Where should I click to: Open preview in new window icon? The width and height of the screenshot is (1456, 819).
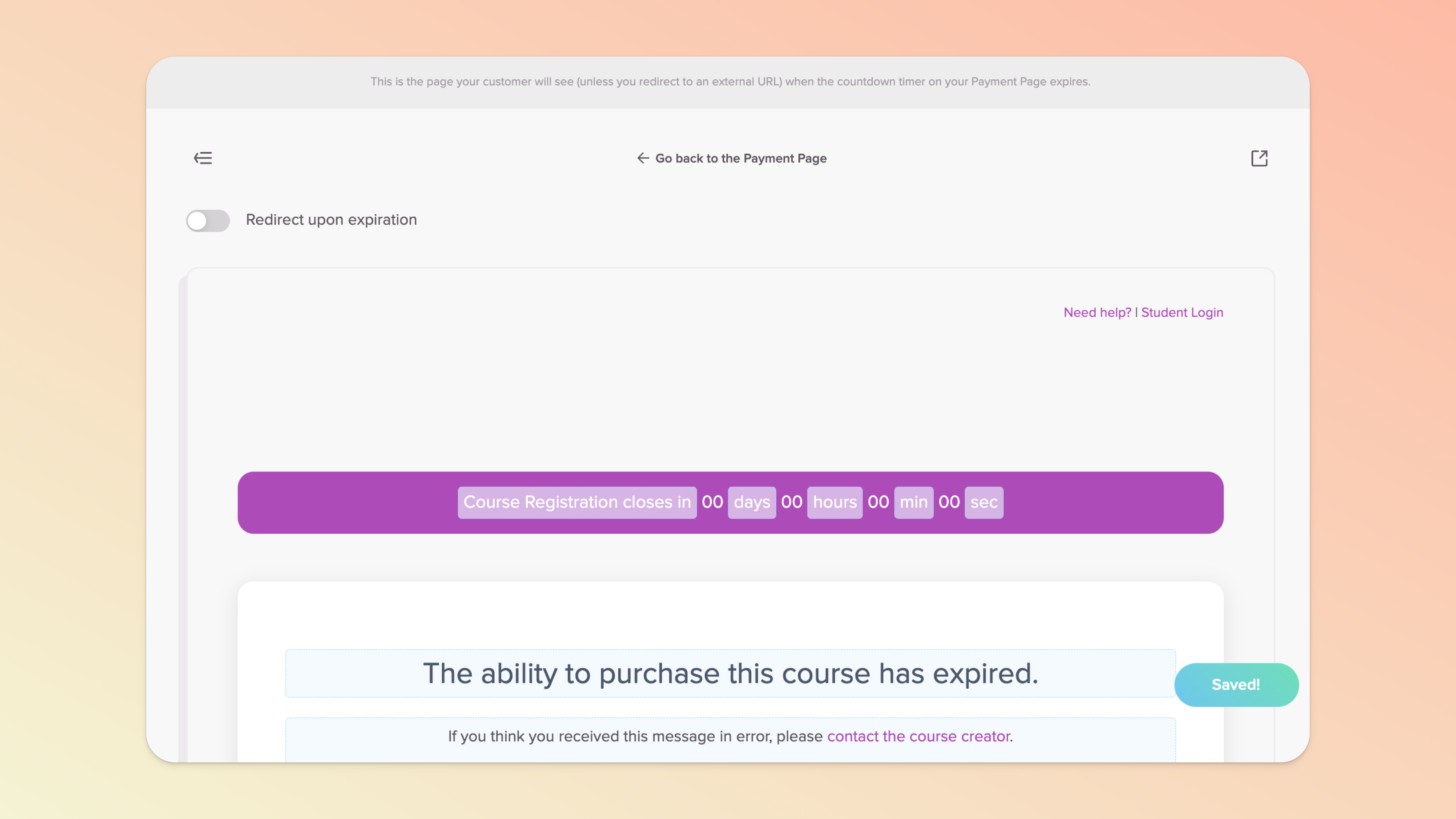pyautogui.click(x=1259, y=158)
